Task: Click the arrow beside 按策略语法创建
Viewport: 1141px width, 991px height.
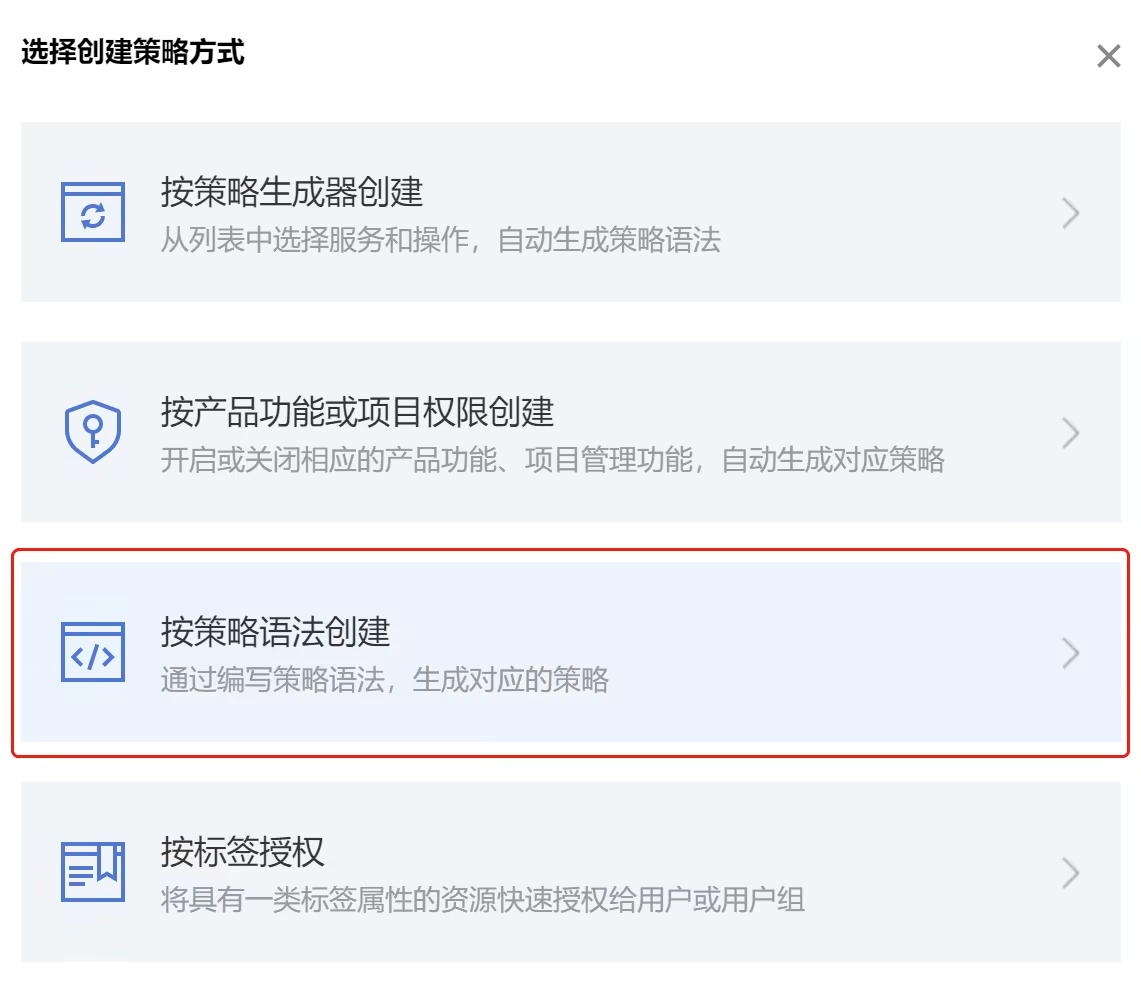Action: coord(1071,653)
